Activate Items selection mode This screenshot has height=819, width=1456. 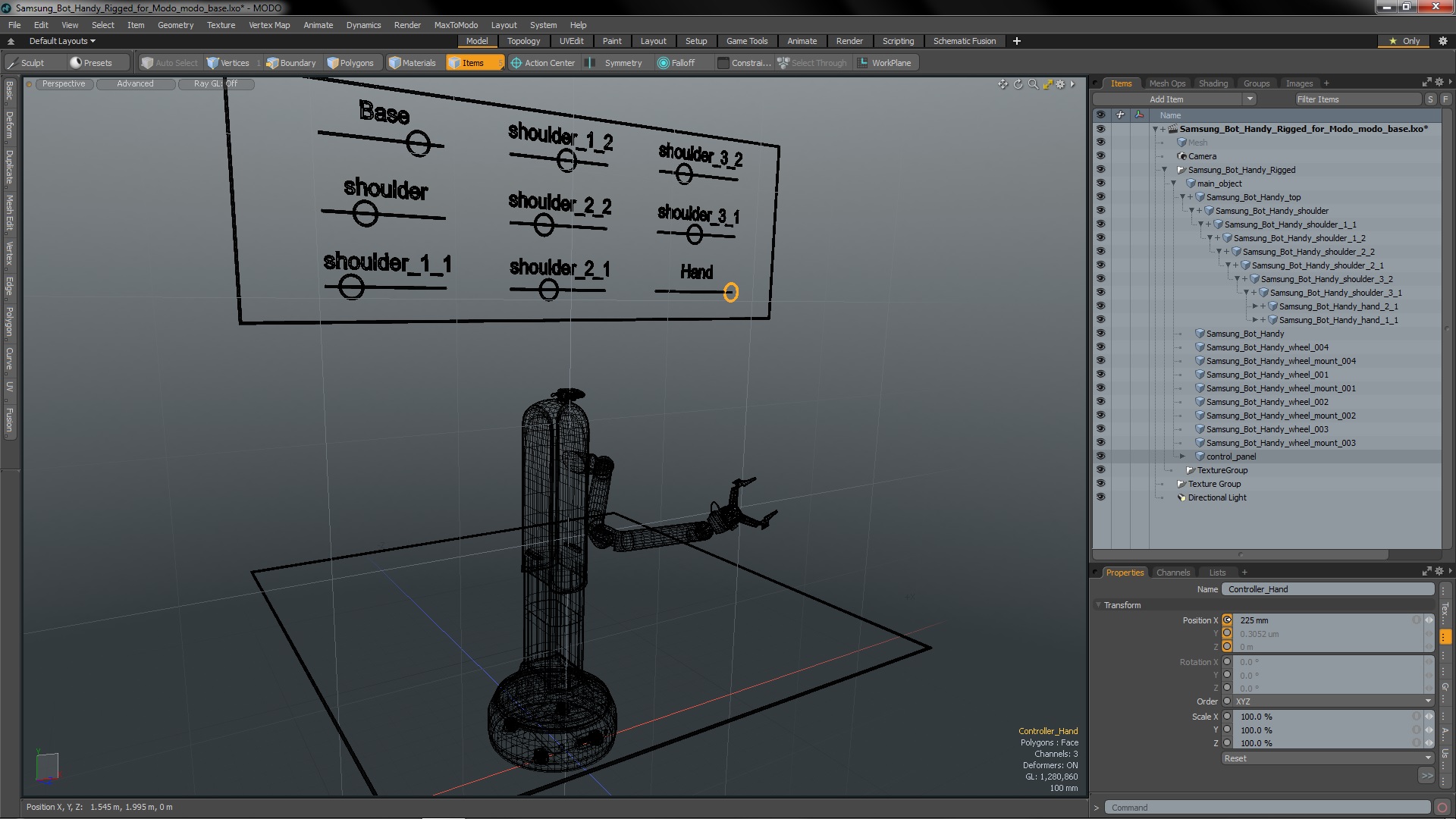[x=473, y=63]
